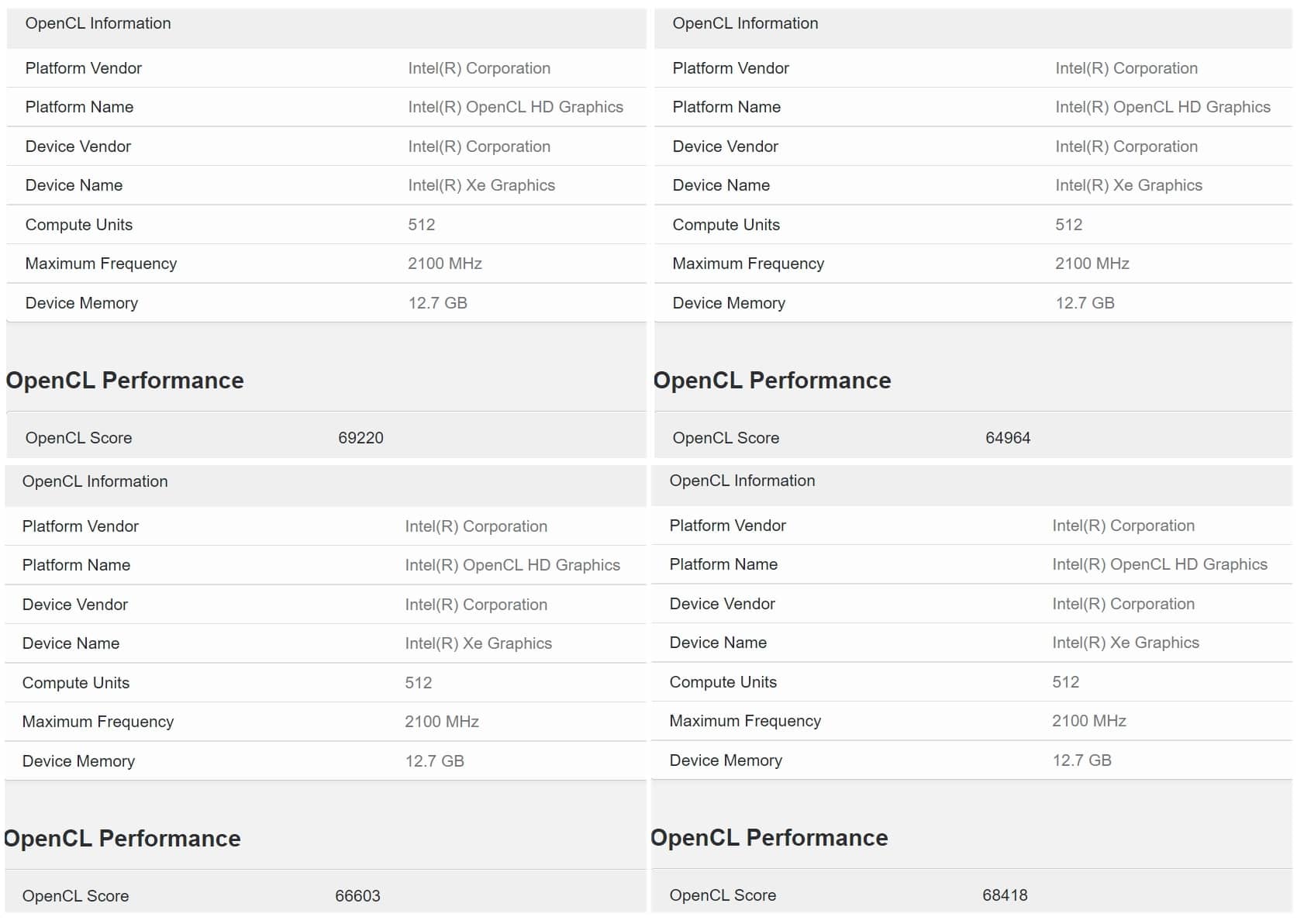Click bottom-left Maximum Frequency label
This screenshot has width=1304, height=924.
tap(98, 722)
